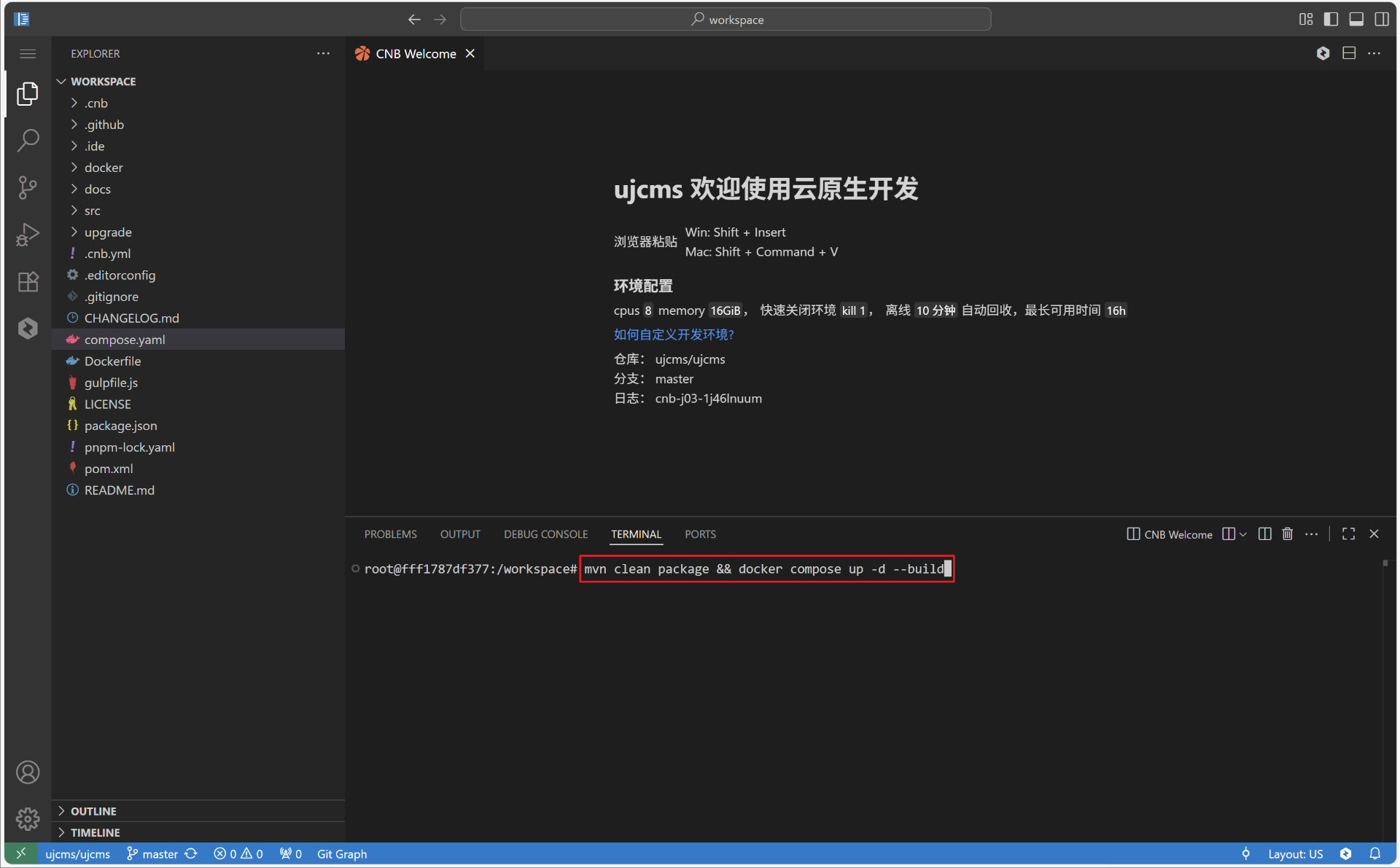This screenshot has width=1400, height=868.
Task: Switch to the PORTS panel tab
Action: (x=700, y=534)
